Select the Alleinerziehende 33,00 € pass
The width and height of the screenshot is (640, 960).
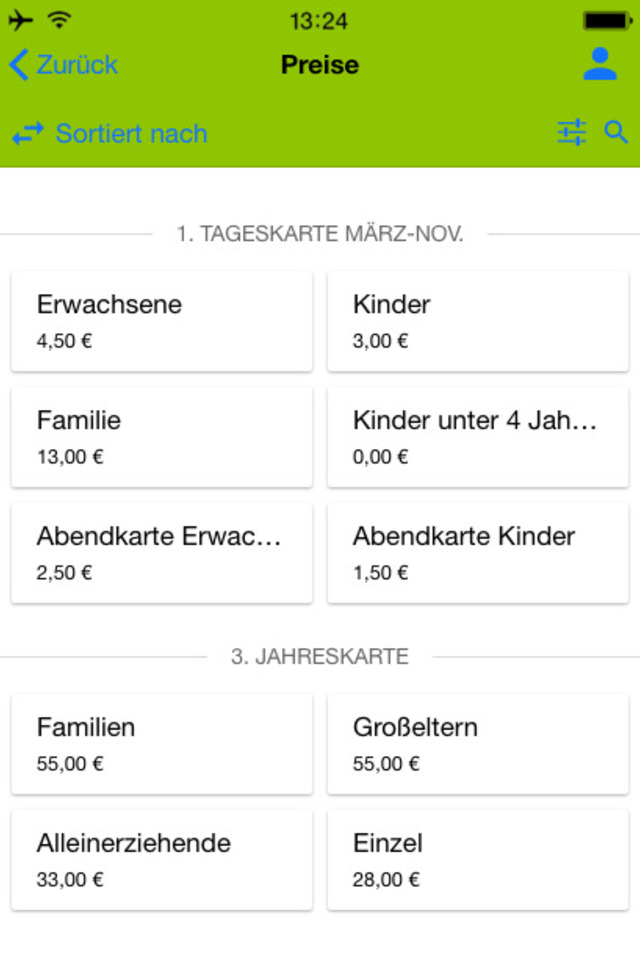click(x=161, y=860)
